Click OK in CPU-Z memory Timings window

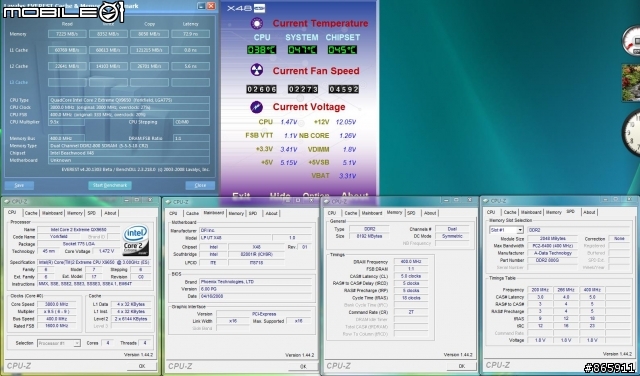tap(462, 366)
